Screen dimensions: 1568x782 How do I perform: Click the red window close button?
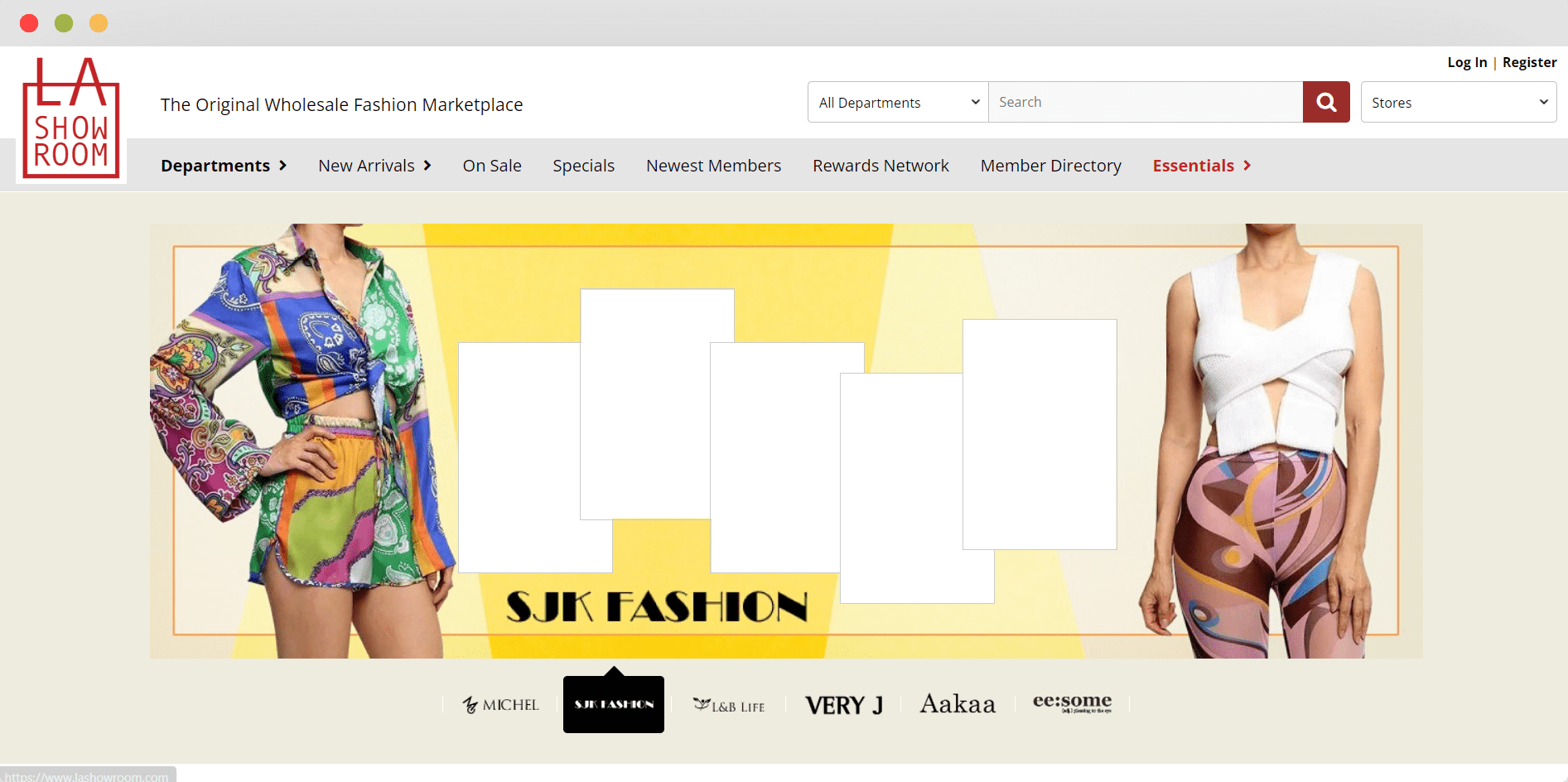click(x=29, y=23)
